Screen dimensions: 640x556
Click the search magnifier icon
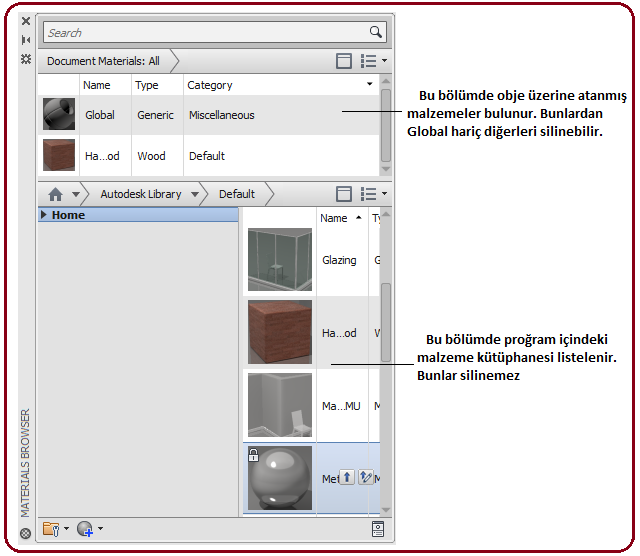tap(376, 32)
